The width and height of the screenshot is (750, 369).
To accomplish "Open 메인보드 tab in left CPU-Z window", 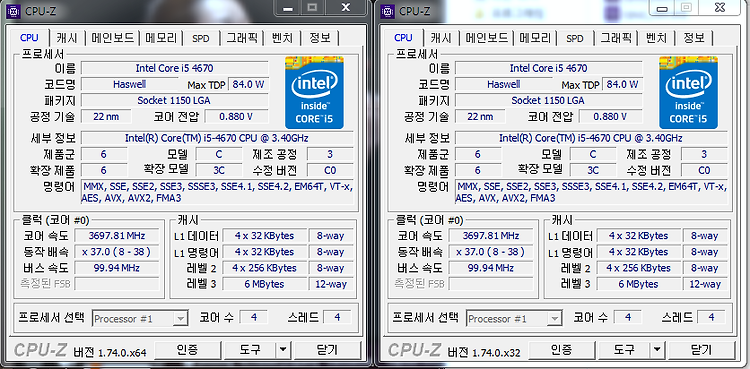I will (113, 38).
